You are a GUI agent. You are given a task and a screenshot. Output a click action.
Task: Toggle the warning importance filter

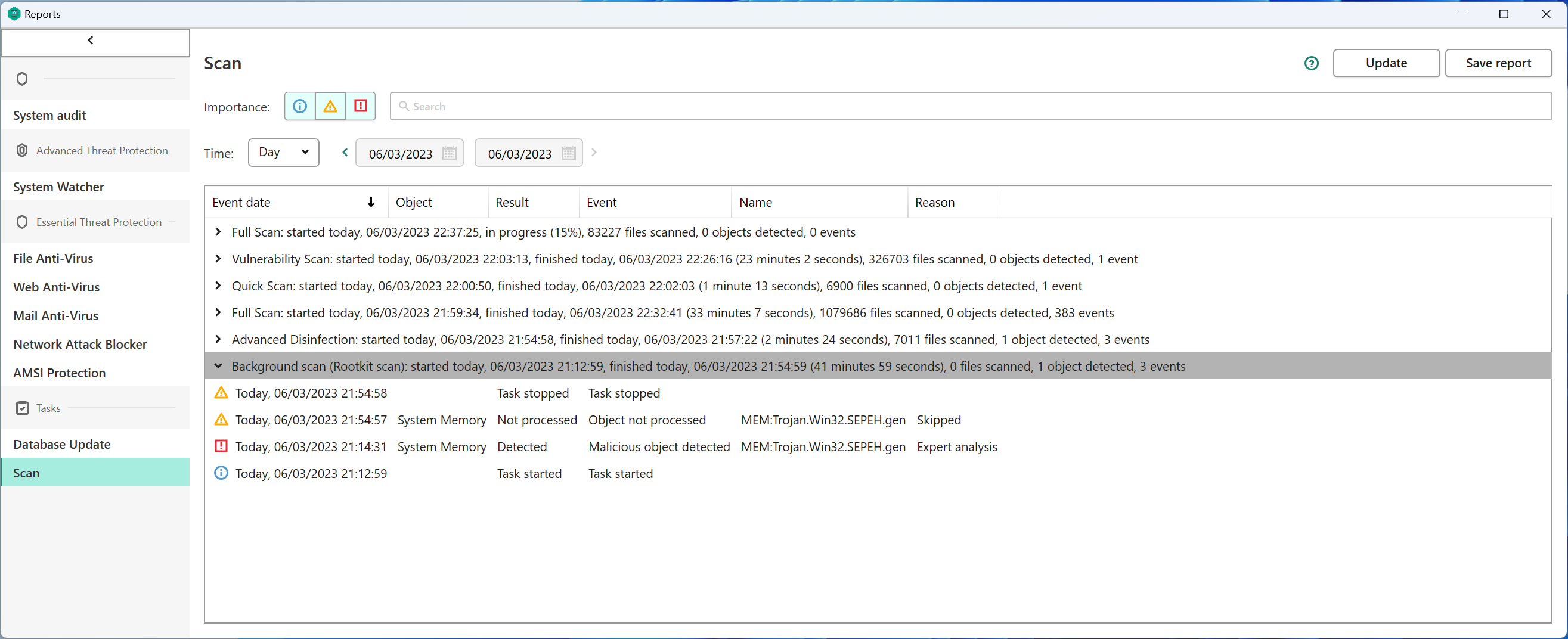(x=330, y=107)
